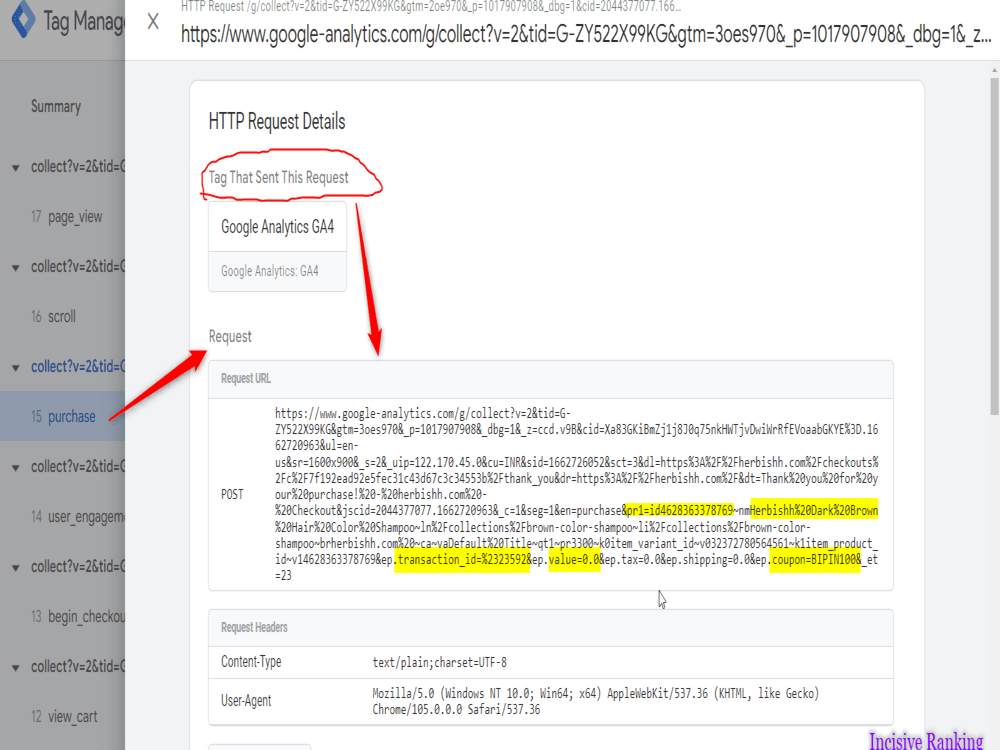Click the vertical scrollbar thumb
Screen dimensions: 1000x750
coord(994,246)
